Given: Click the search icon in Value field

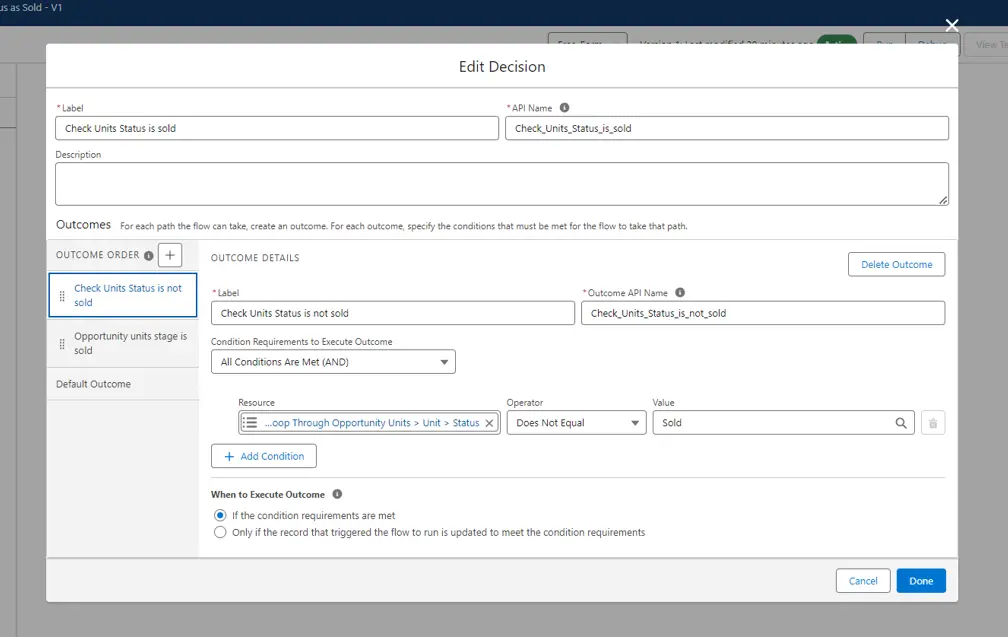Looking at the screenshot, I should pos(901,423).
